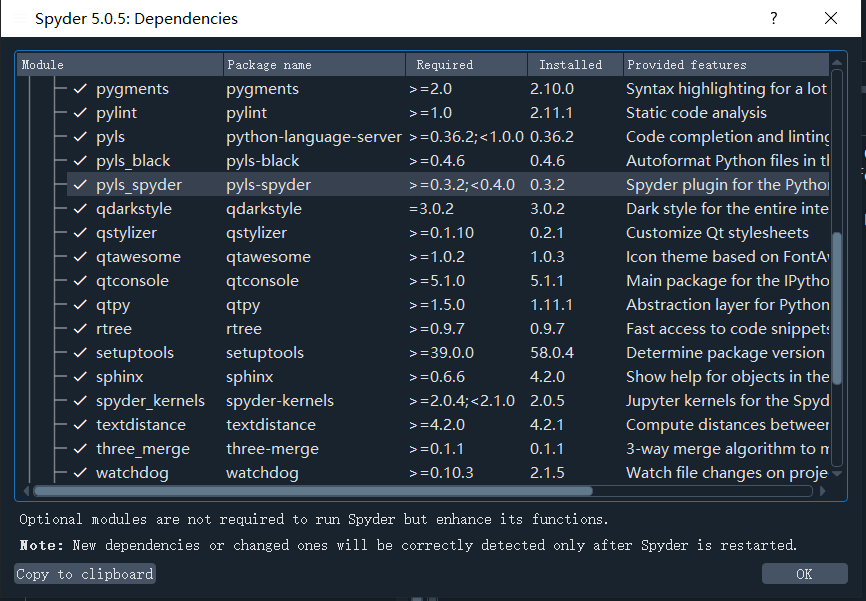Screen dimensions: 866x601
Task: Copy dependencies with Copy to clipboard button
Action: click(85, 574)
